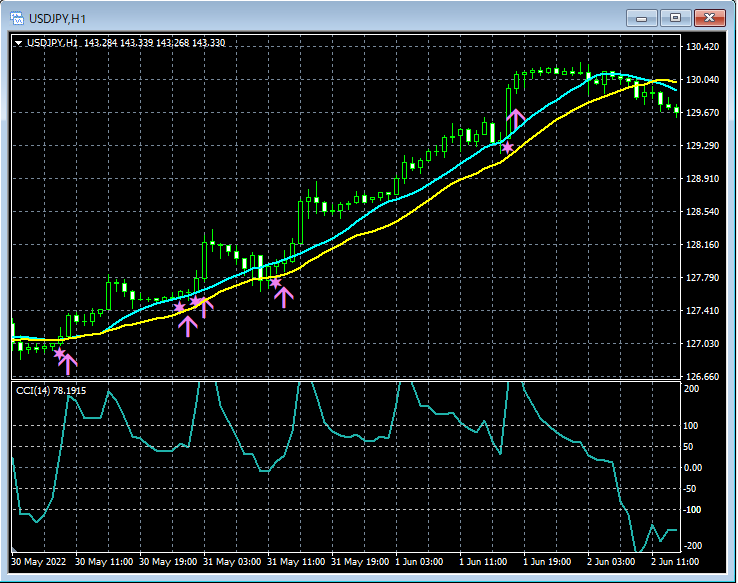
Task: Click the 127.410 price scale label
Action: (703, 311)
